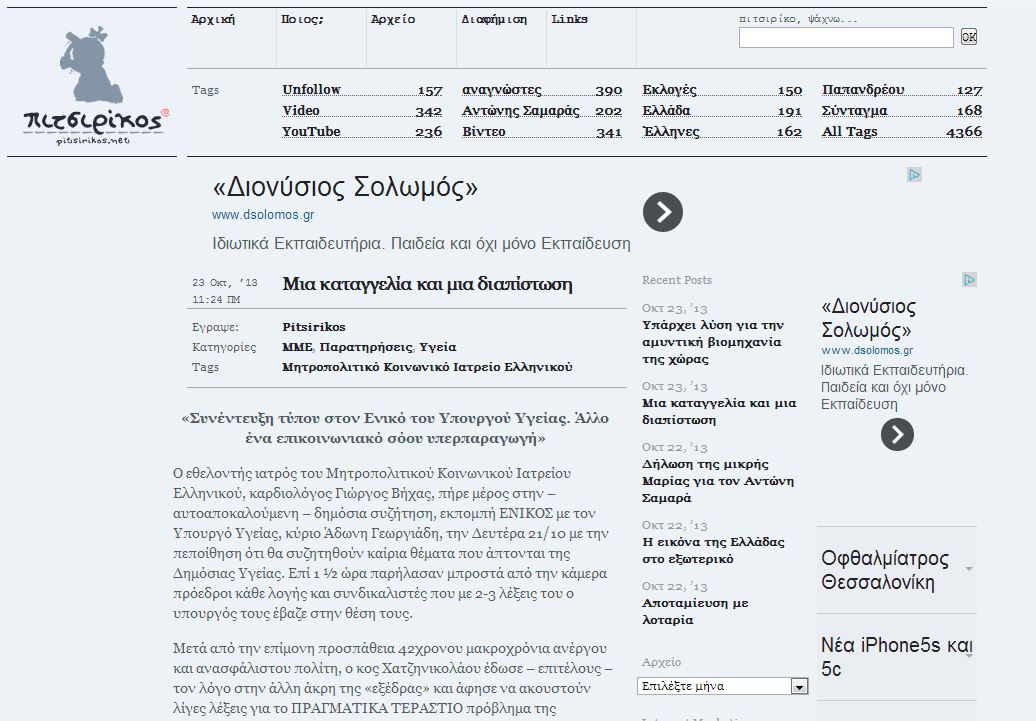Open the Διαφήμιση menu item
Screen dimensions: 1036x721
tap(494, 20)
